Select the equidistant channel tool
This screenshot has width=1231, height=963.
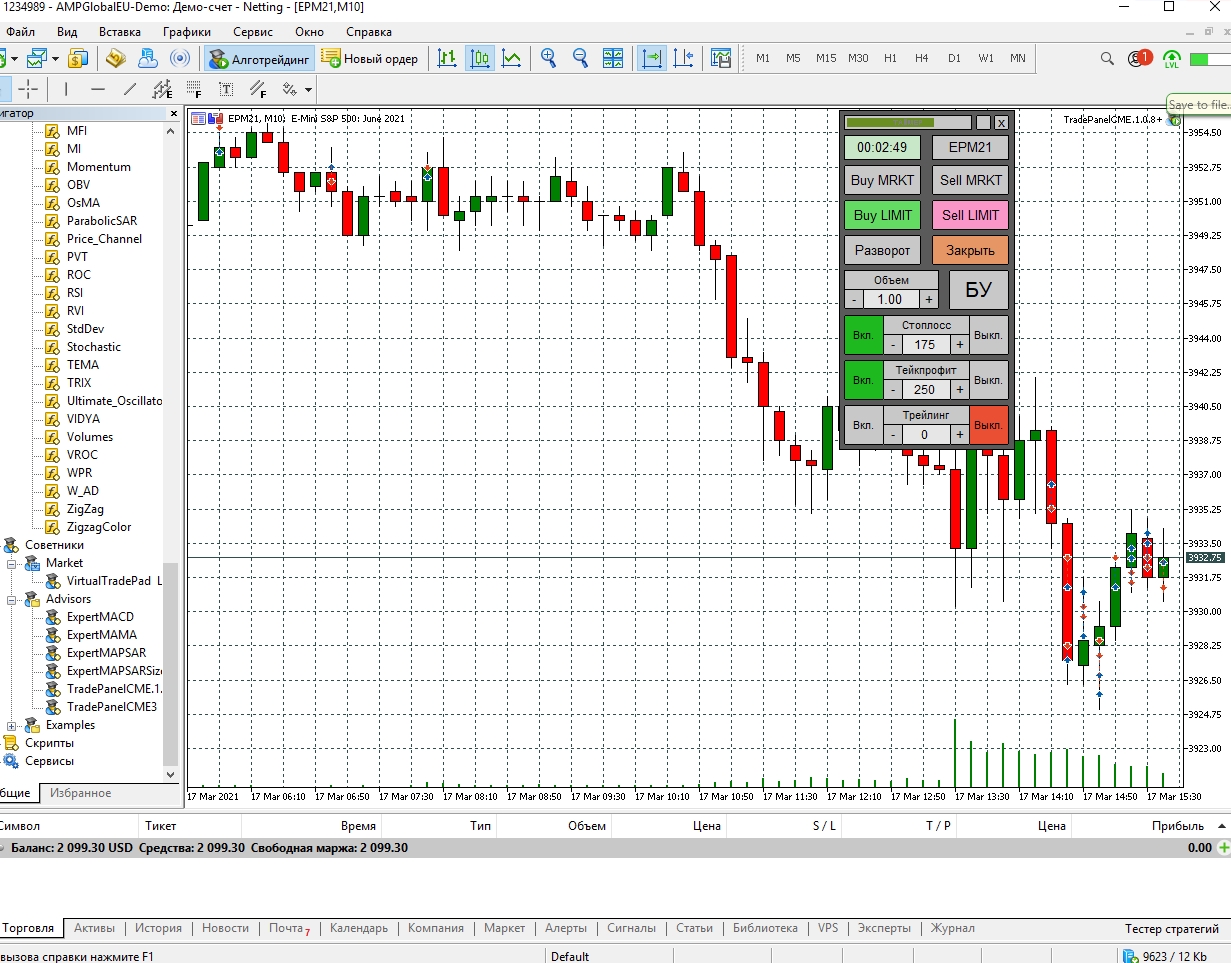coord(162,89)
